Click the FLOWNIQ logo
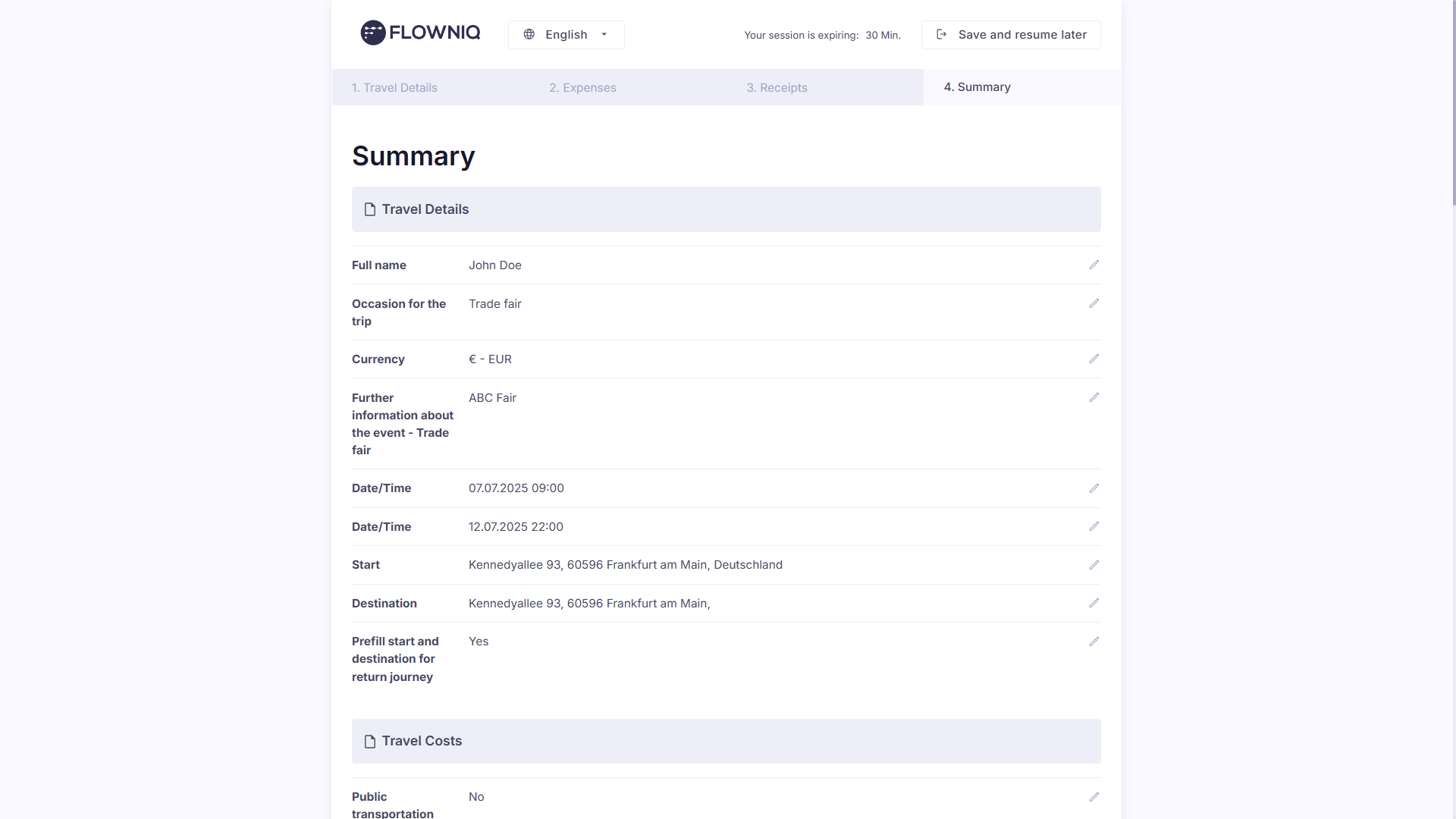 coord(420,33)
